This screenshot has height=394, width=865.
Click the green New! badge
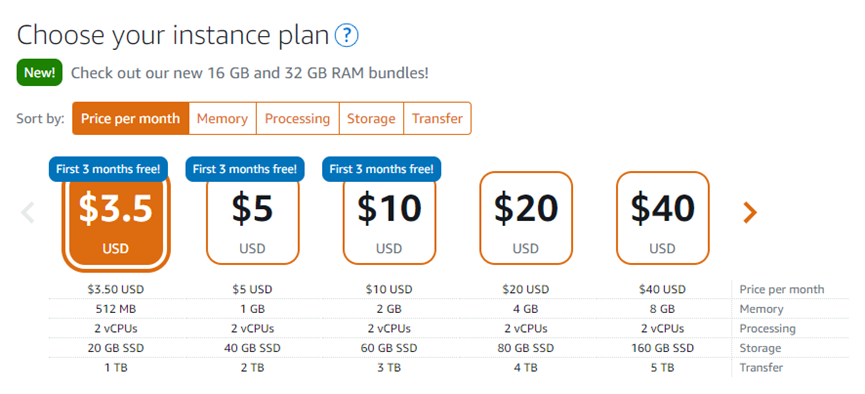[x=40, y=73]
